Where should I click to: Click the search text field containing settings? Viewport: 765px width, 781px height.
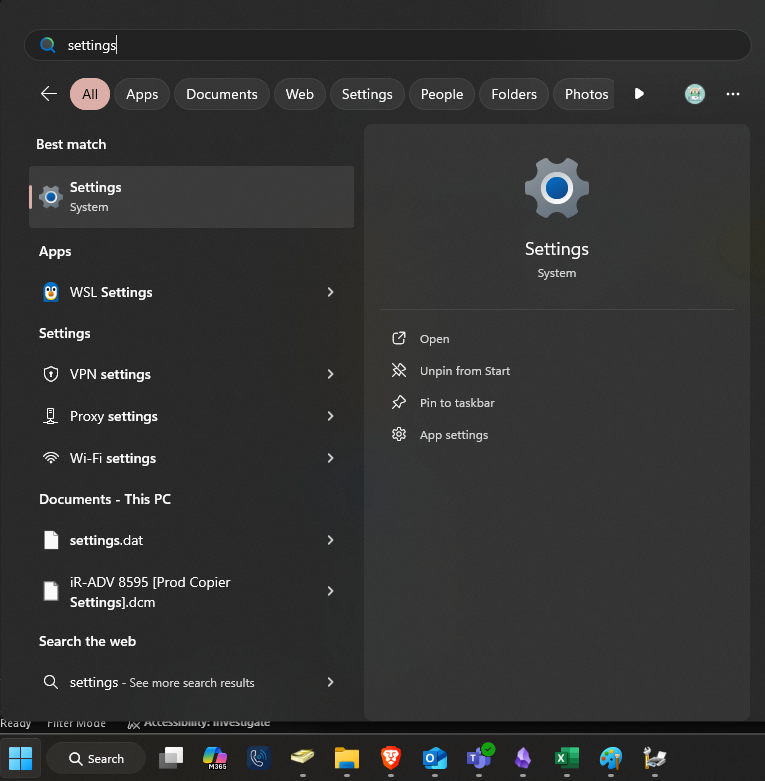(387, 45)
